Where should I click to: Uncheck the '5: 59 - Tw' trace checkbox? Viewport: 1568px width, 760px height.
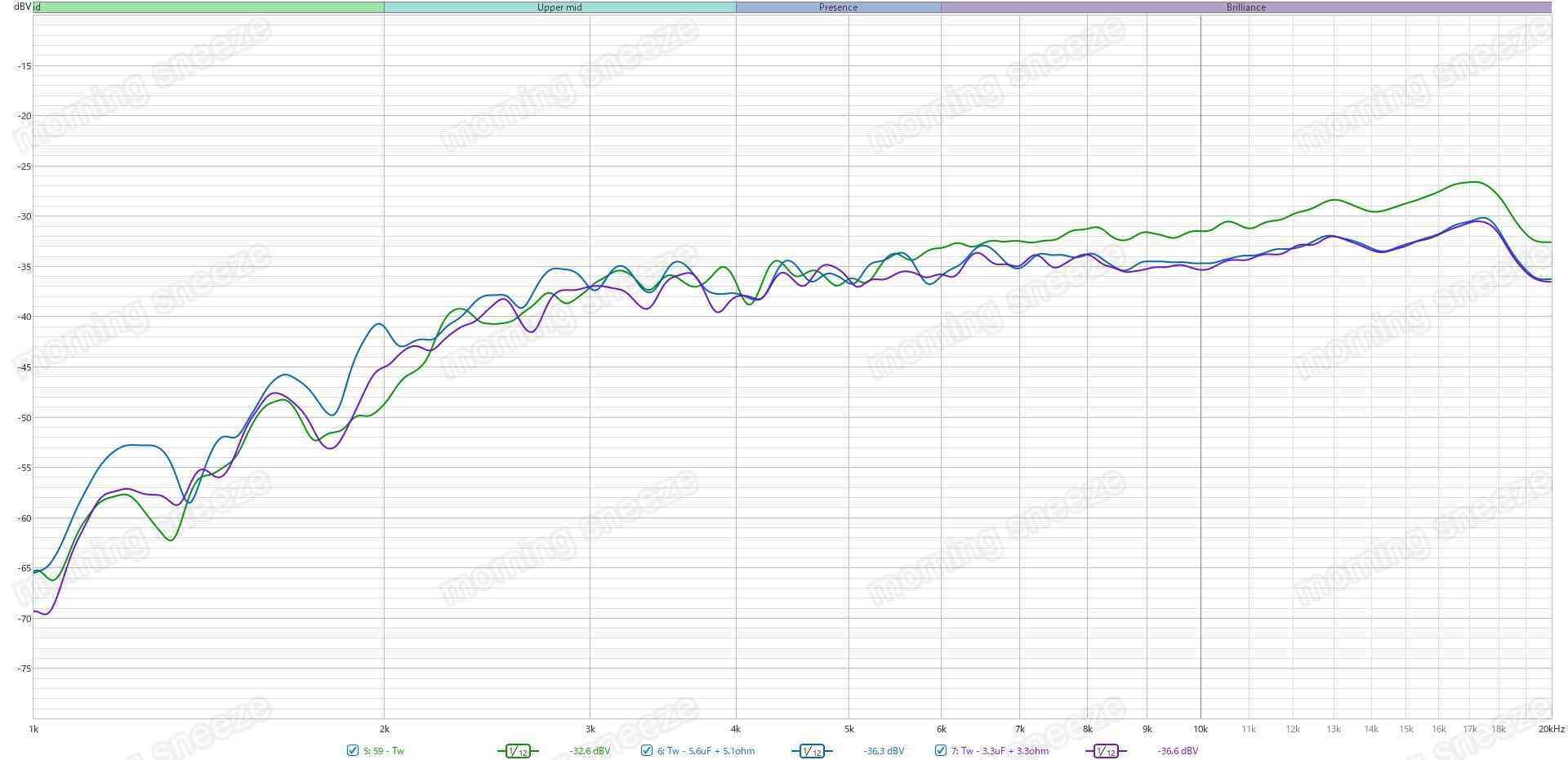pos(353,751)
